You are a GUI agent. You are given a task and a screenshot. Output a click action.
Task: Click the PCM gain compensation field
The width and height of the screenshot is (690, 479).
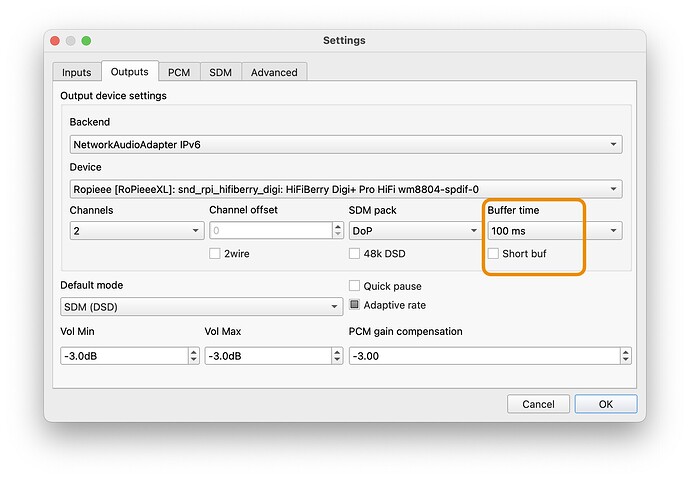point(483,356)
